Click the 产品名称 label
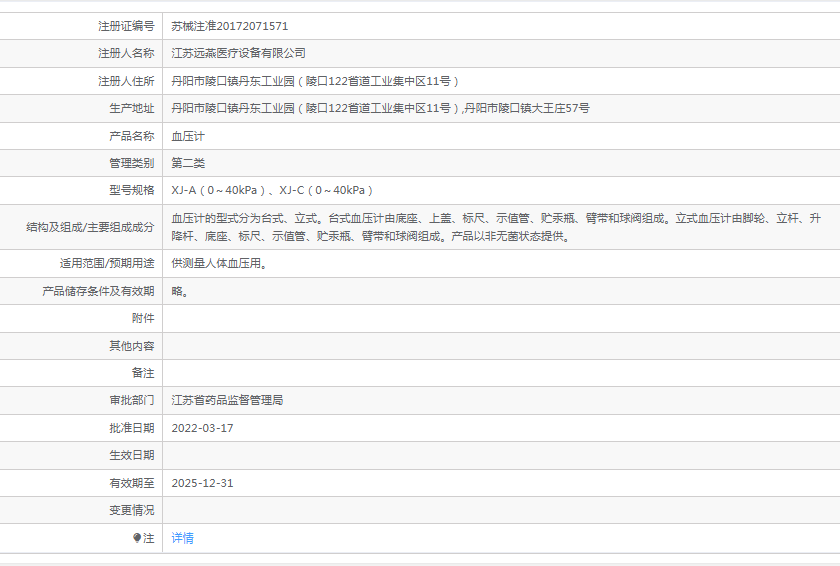Screen dimensions: 840x566 [132, 136]
